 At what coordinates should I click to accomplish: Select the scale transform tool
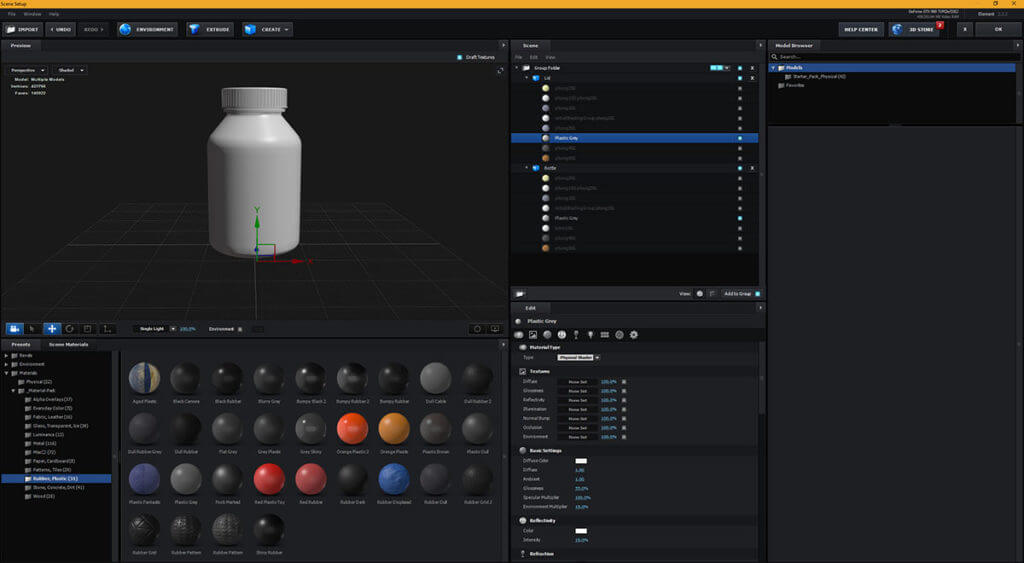[88, 329]
